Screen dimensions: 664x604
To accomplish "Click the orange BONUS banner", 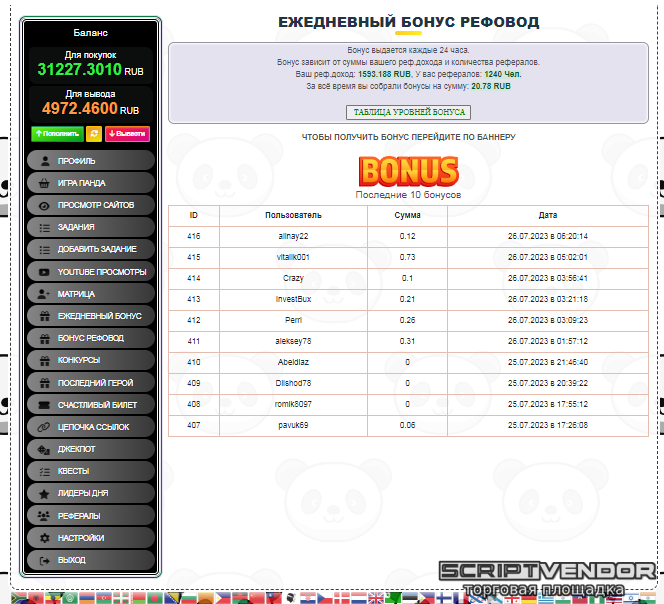I will (x=408, y=171).
